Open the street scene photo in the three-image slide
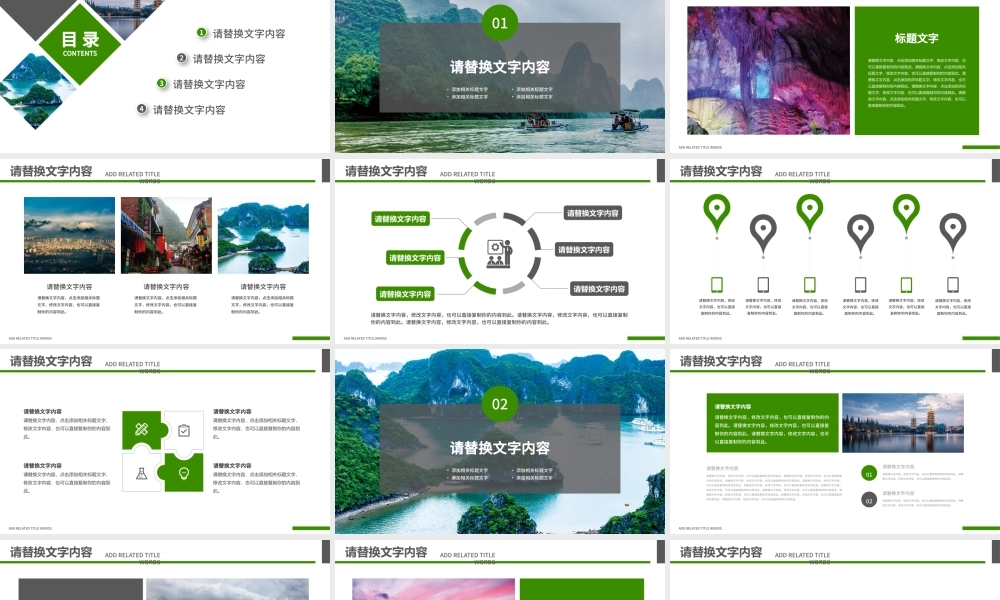The image size is (1000, 600). click(x=166, y=235)
